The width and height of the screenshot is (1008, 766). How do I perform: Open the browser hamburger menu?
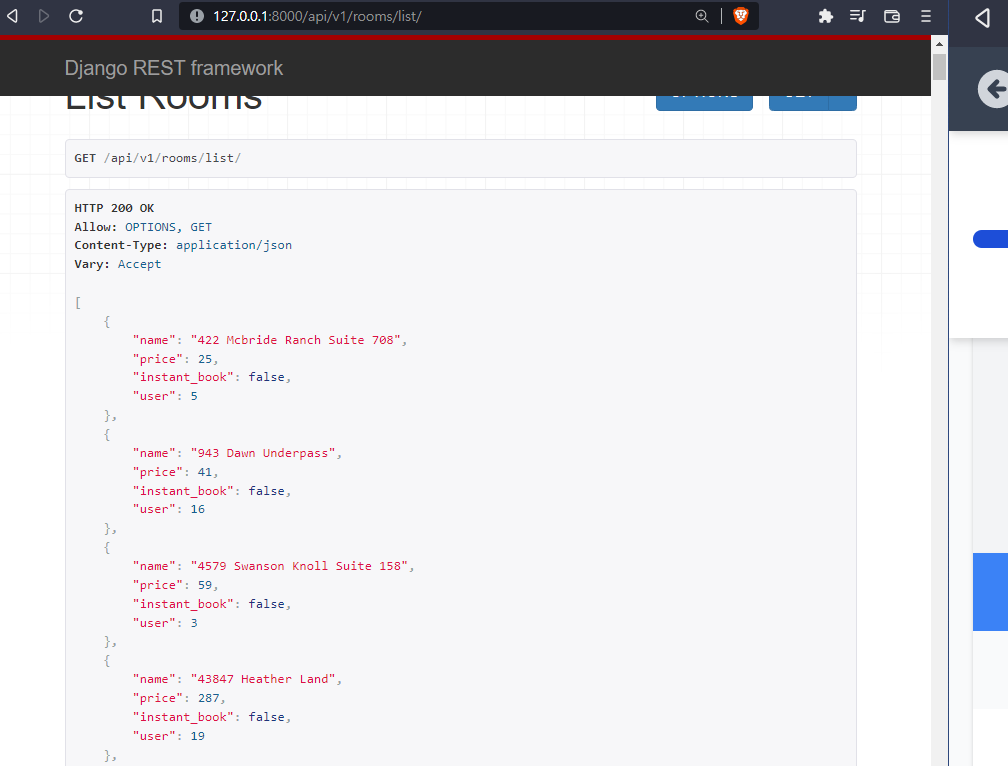pyautogui.click(x=926, y=16)
